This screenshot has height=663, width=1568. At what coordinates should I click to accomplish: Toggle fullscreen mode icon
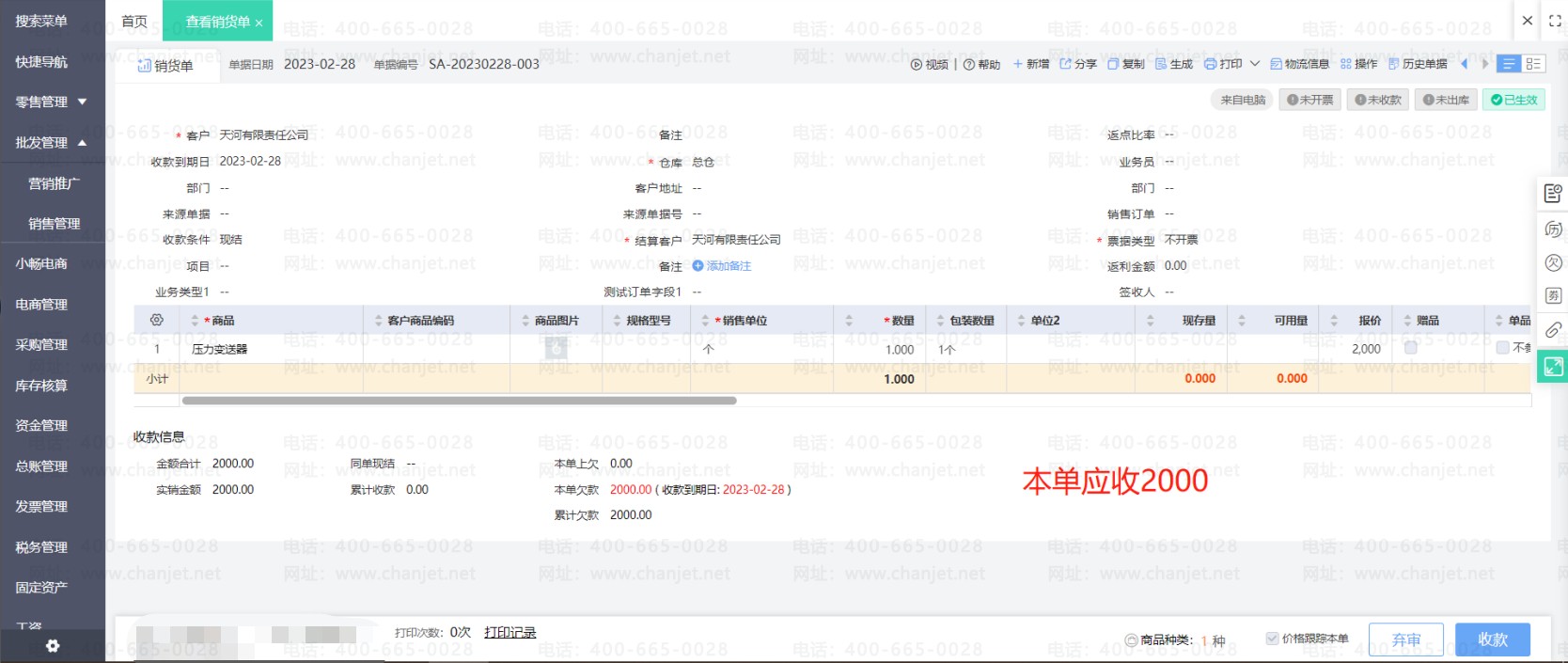pos(1555,20)
